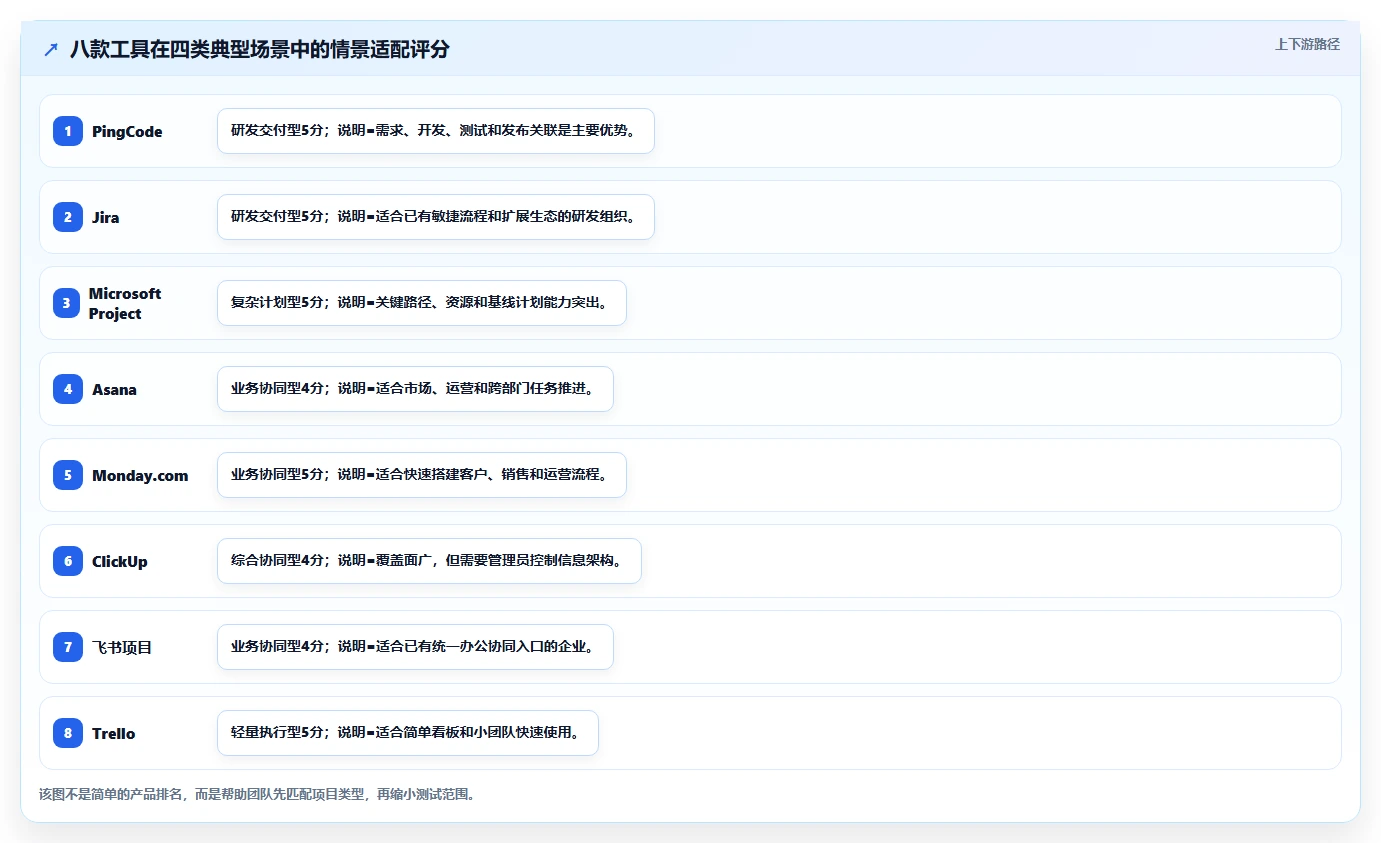Click the number 7 badge for 飞书项目
The height and width of the screenshot is (843, 1381).
(x=68, y=647)
